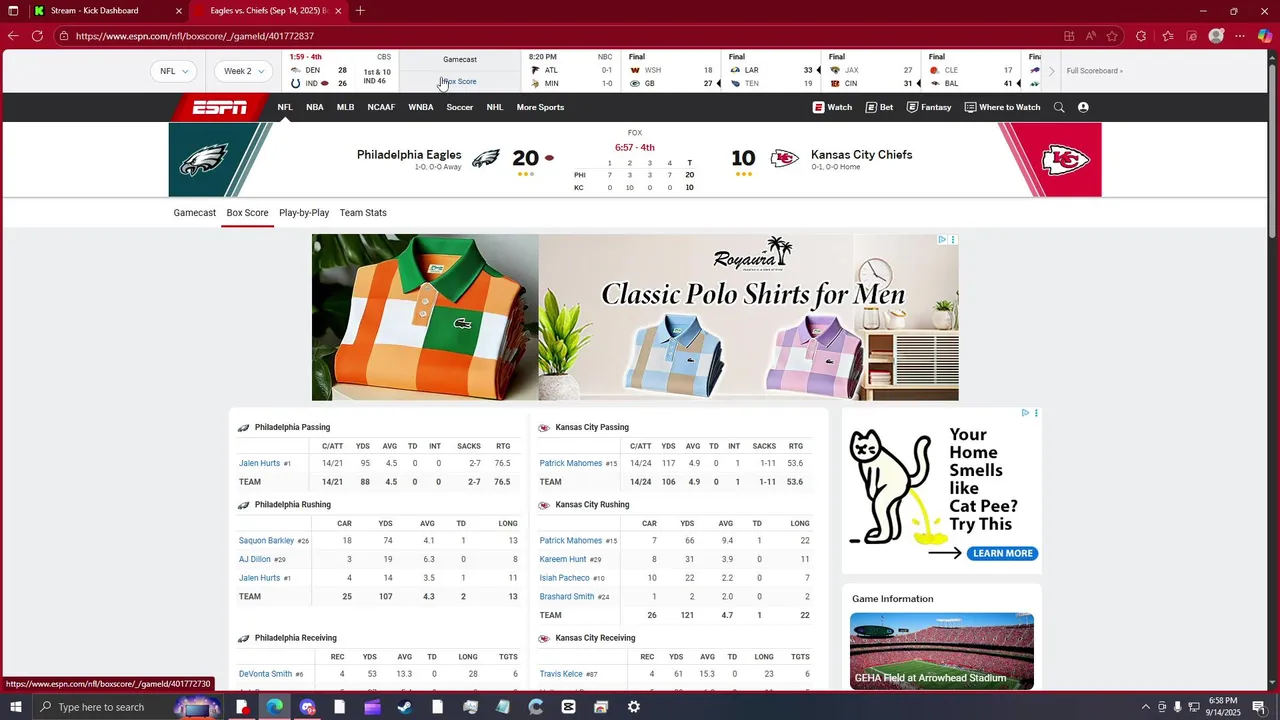Viewport: 1280px width, 720px height.
Task: Open the NCAAF navigation menu item
Action: [381, 107]
